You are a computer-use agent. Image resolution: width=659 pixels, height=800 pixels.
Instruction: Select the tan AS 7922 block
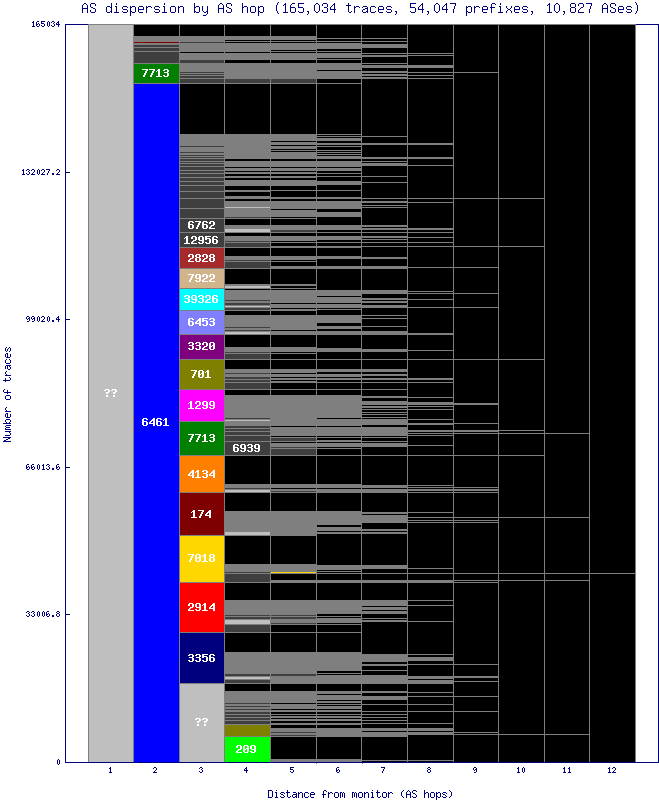[x=201, y=278]
